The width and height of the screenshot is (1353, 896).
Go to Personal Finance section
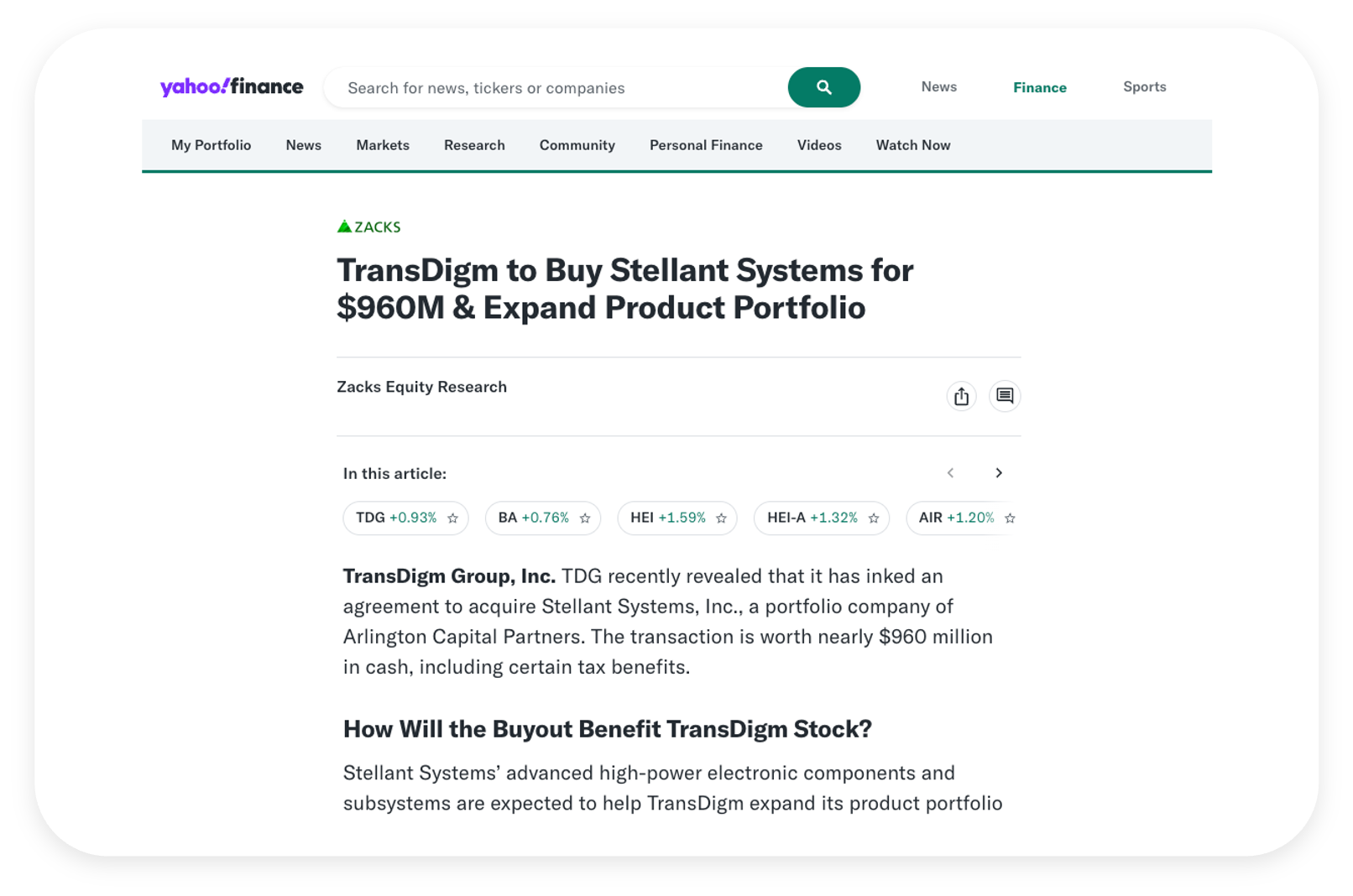(706, 145)
